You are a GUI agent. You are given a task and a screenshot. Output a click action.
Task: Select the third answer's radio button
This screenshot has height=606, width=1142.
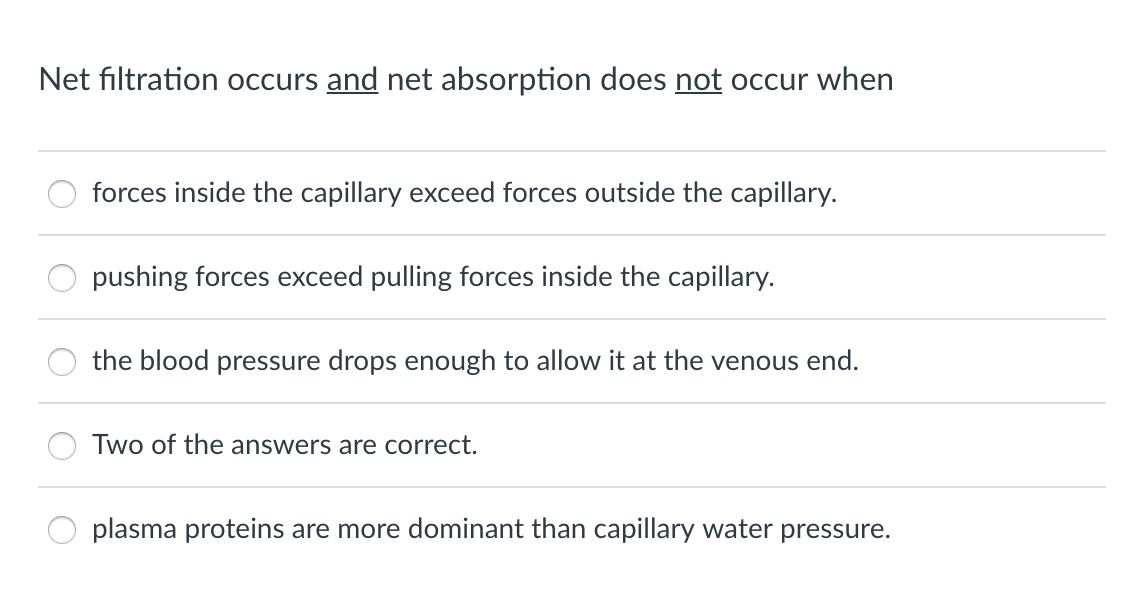(61, 362)
